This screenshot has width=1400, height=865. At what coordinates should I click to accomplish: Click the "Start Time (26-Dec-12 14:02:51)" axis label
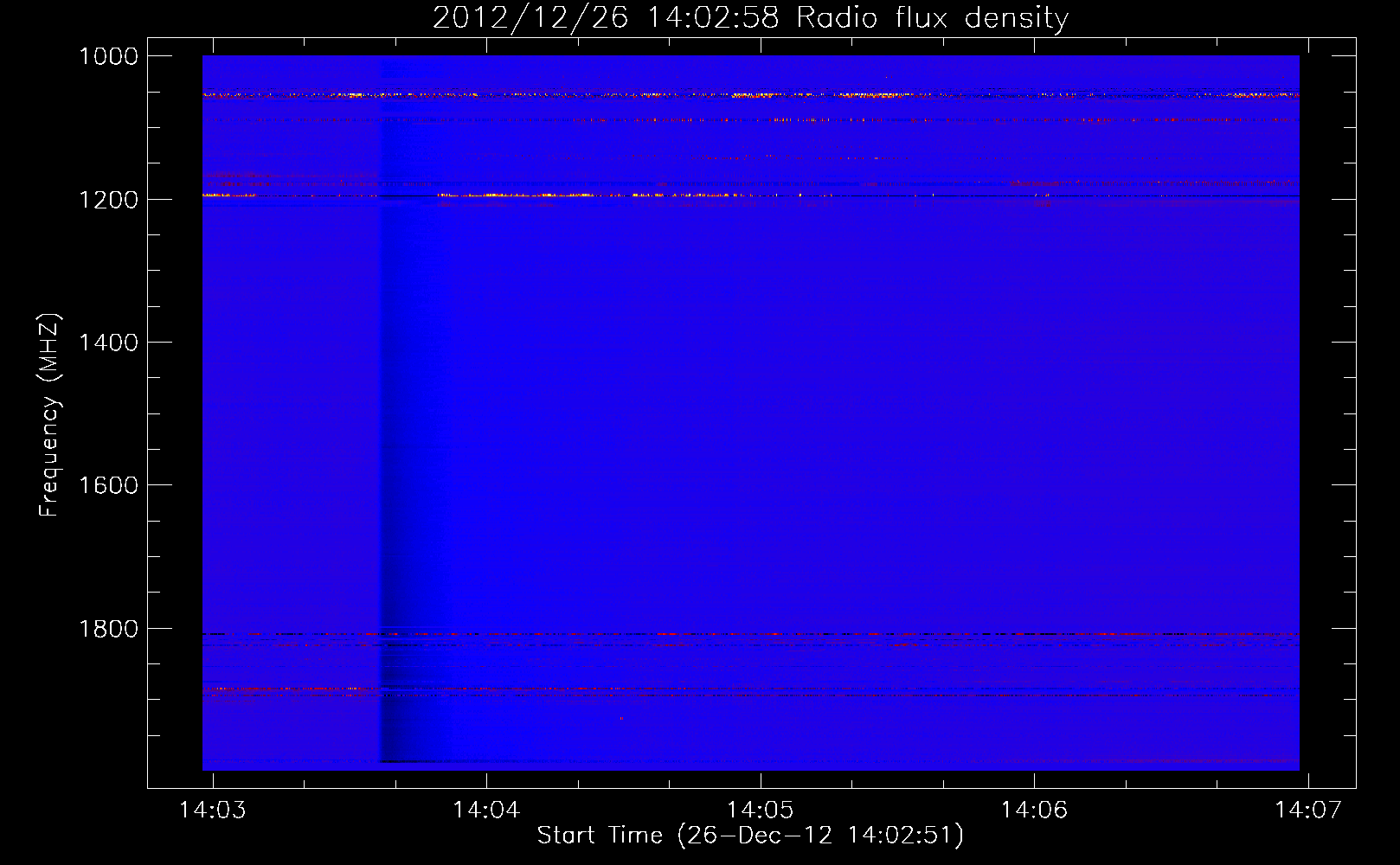750,836
